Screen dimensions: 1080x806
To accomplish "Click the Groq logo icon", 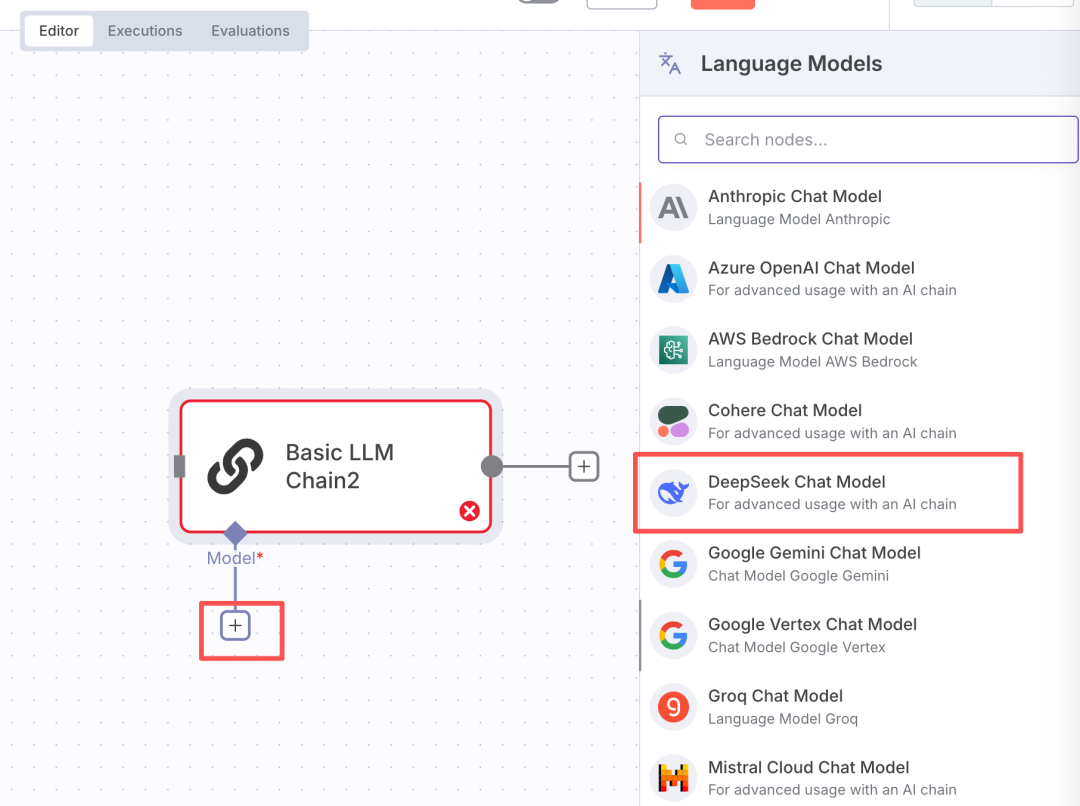I will pos(673,707).
